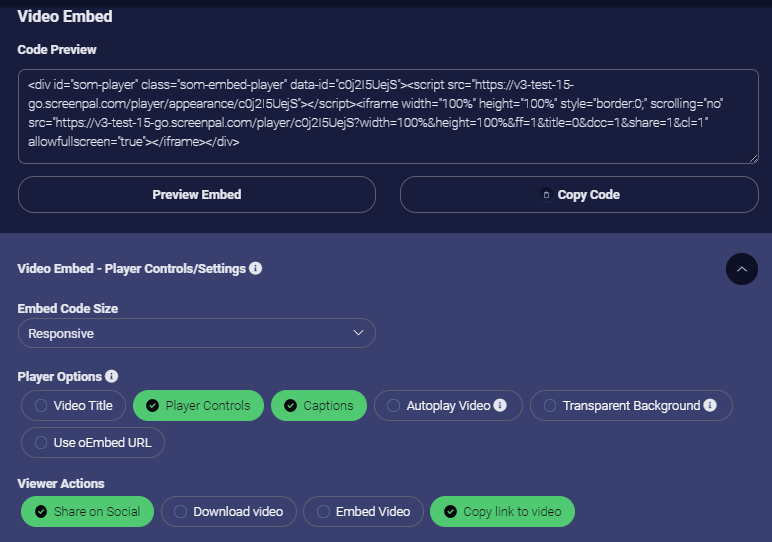Enable Embed Video viewer action

click(x=363, y=511)
